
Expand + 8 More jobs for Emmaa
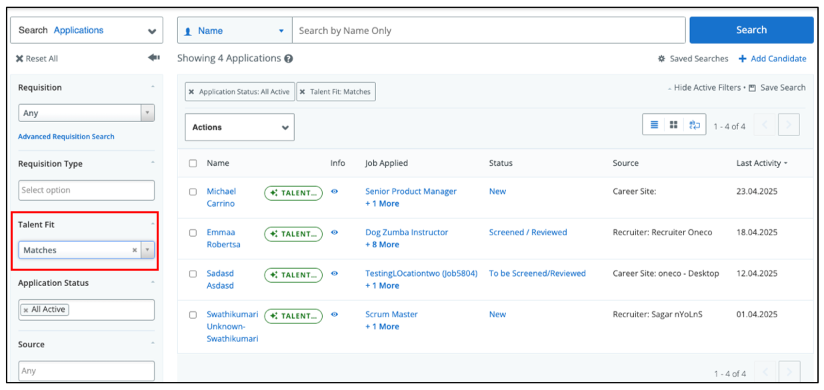[x=382, y=244]
